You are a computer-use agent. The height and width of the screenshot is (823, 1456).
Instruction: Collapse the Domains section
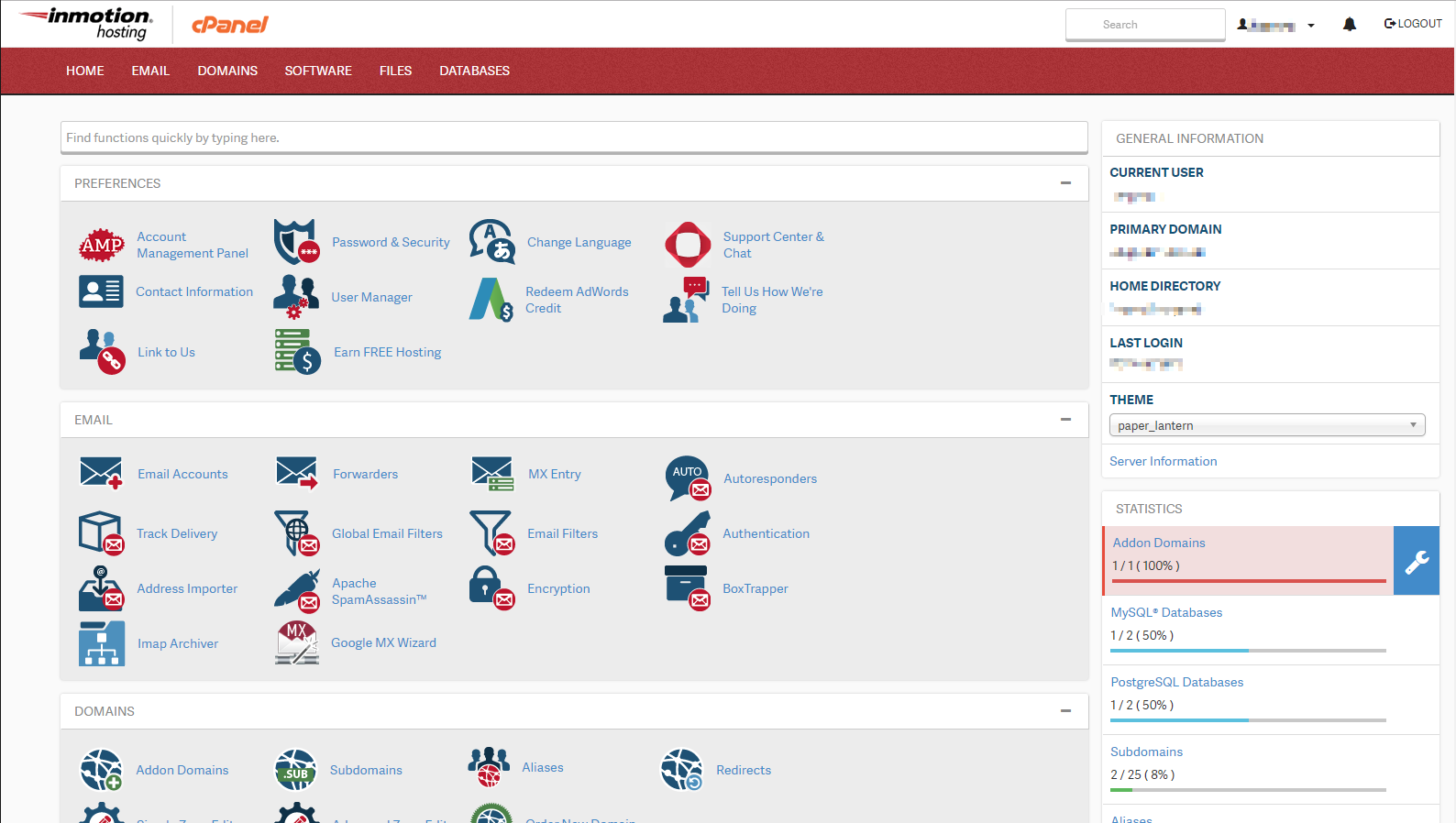[x=1065, y=711]
